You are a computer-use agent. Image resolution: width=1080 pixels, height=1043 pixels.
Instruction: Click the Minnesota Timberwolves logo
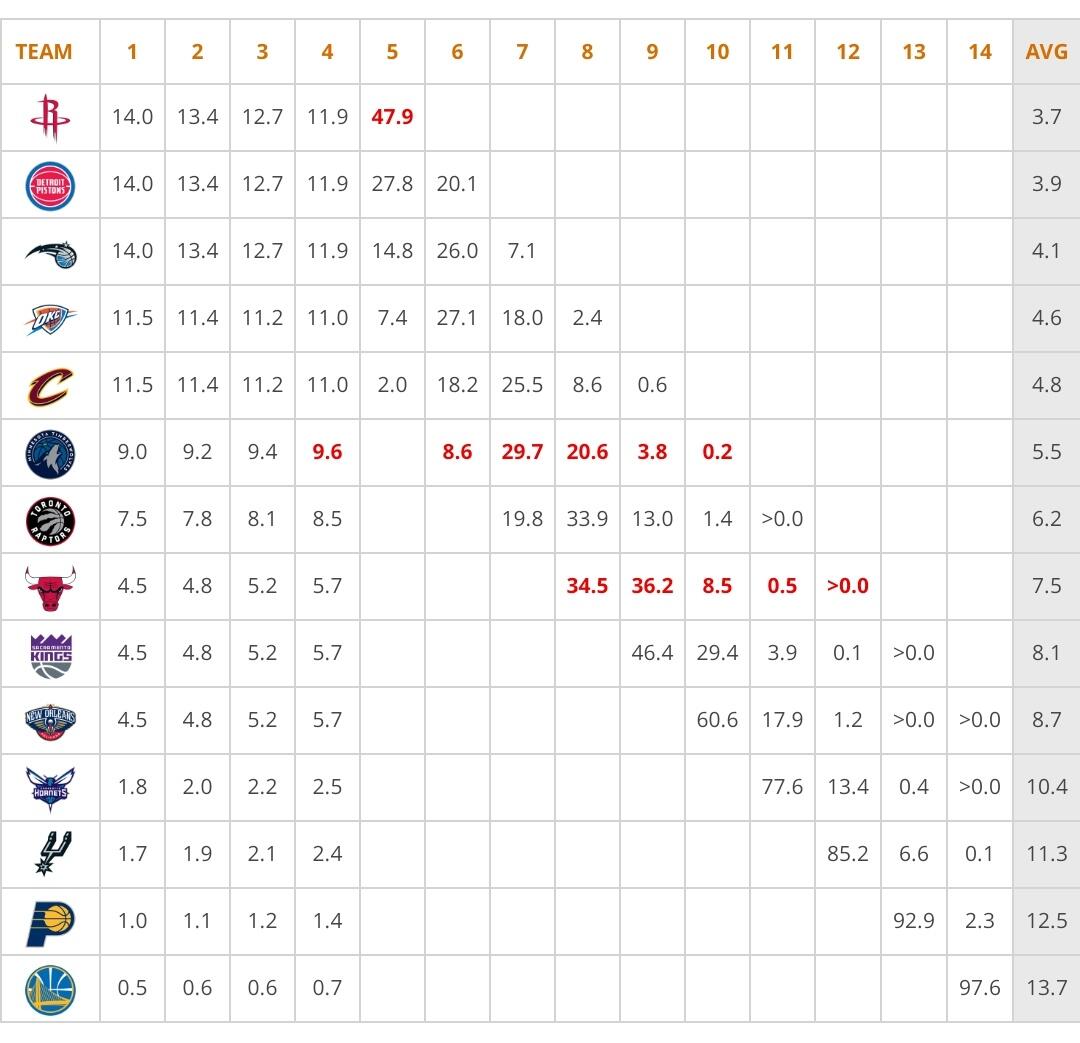[x=50, y=453]
